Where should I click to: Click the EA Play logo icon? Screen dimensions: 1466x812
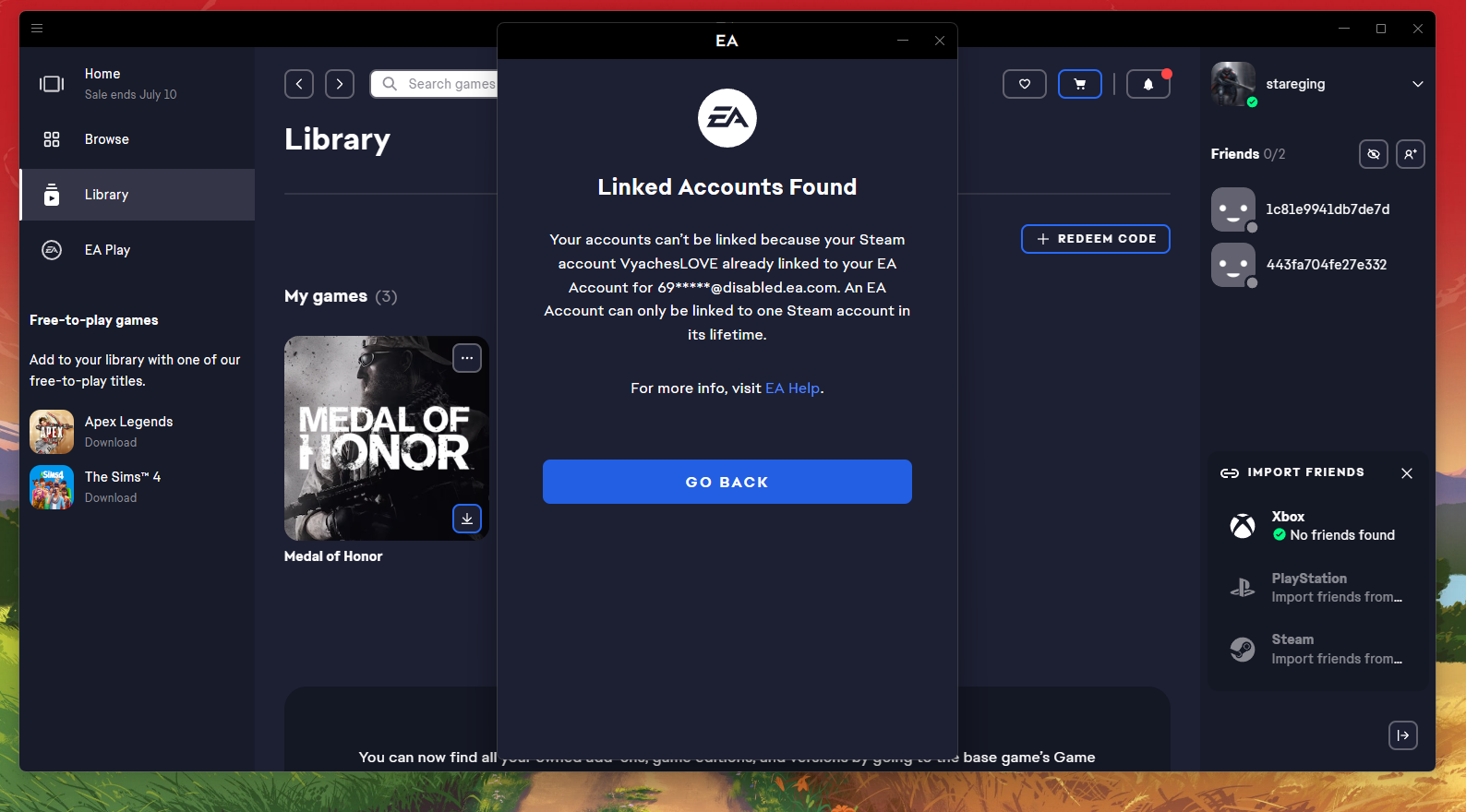coord(52,250)
